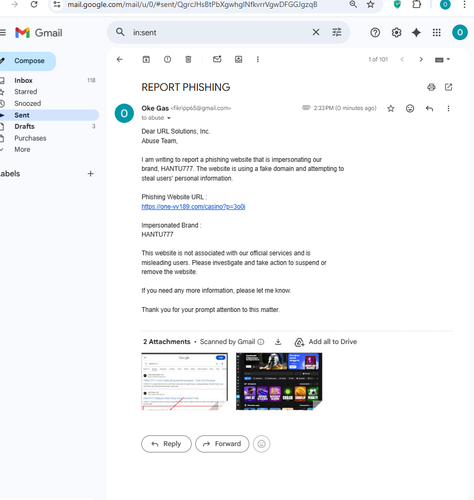Click the Reply button below email
Image resolution: width=474 pixels, height=500 pixels.
pyautogui.click(x=166, y=444)
